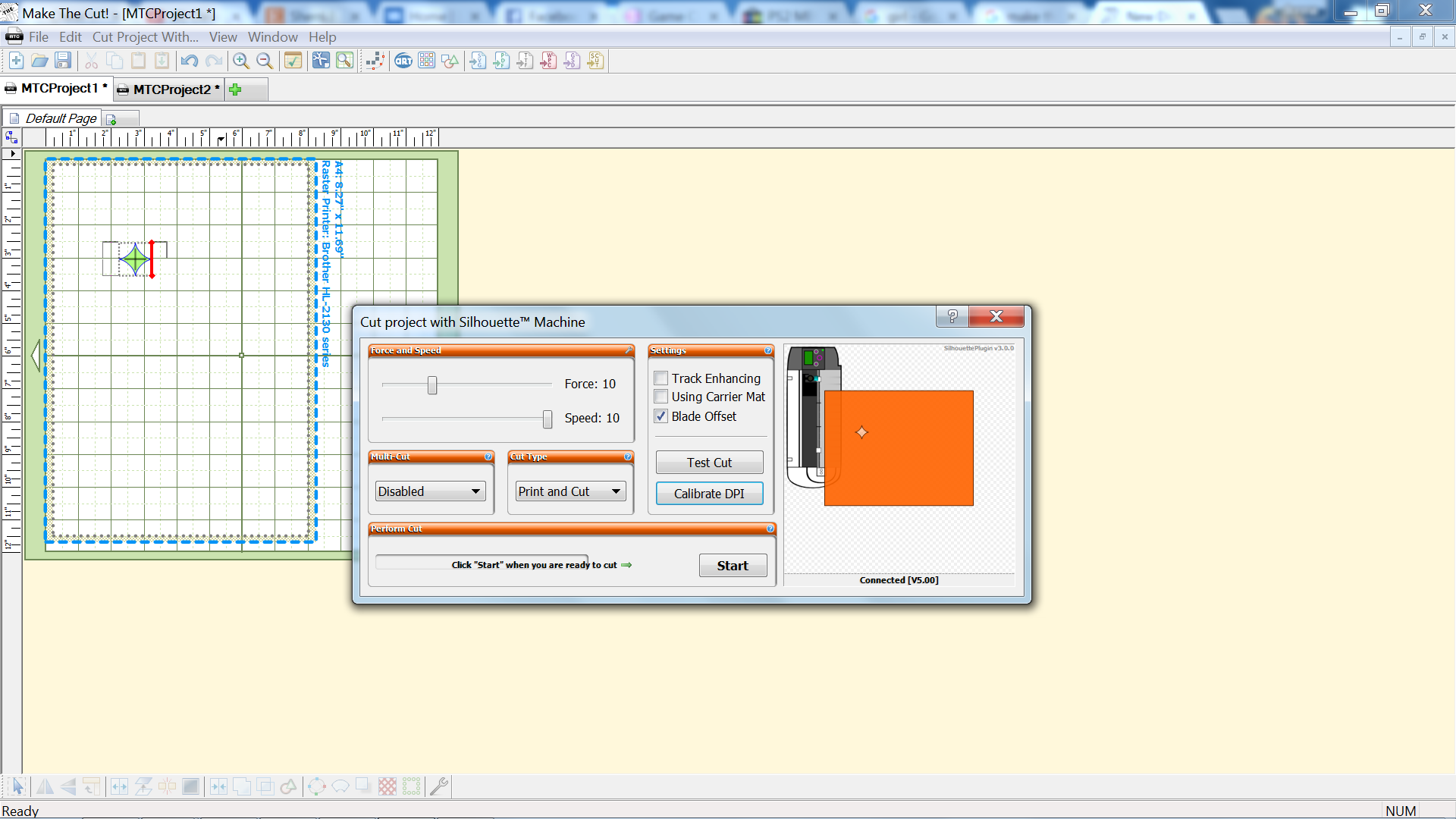Open the Multi-Cut Disabled dropdown

[430, 491]
